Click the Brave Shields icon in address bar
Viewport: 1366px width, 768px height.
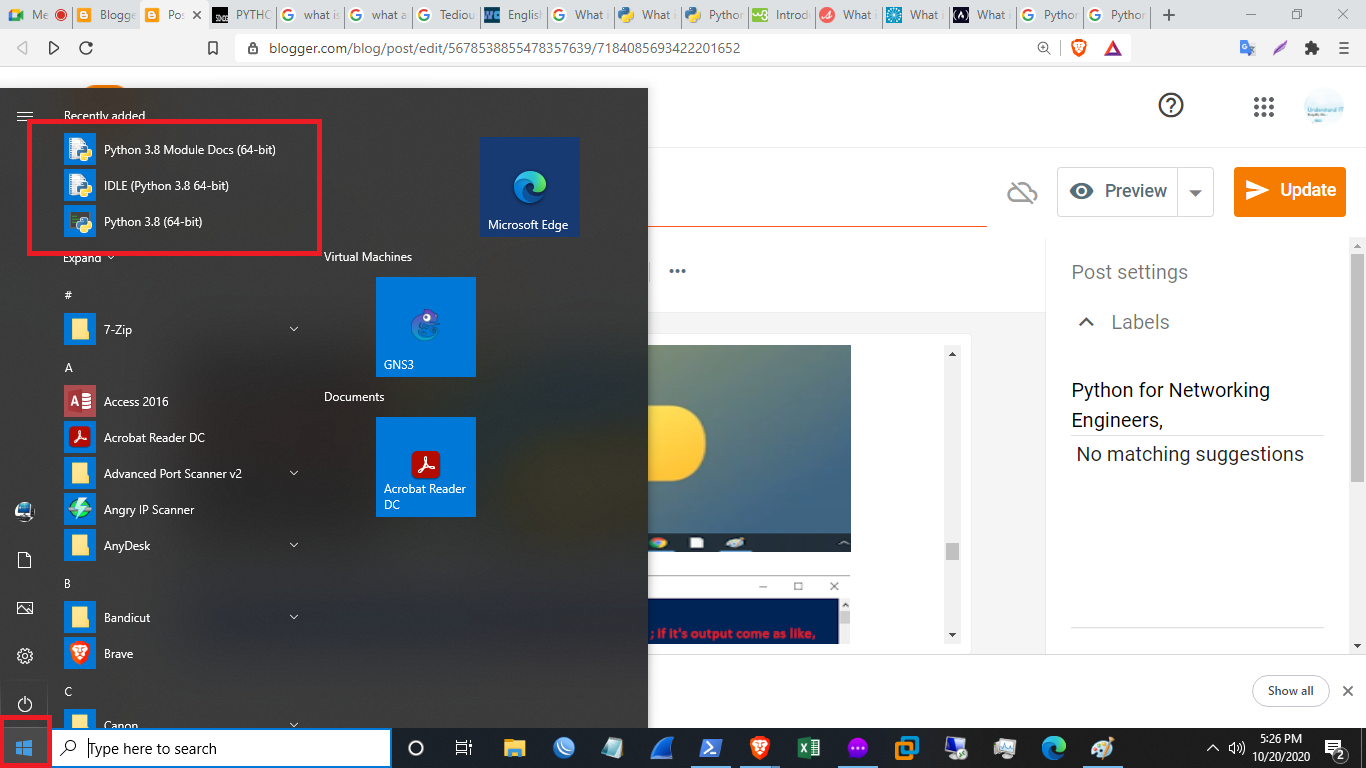tap(1079, 47)
